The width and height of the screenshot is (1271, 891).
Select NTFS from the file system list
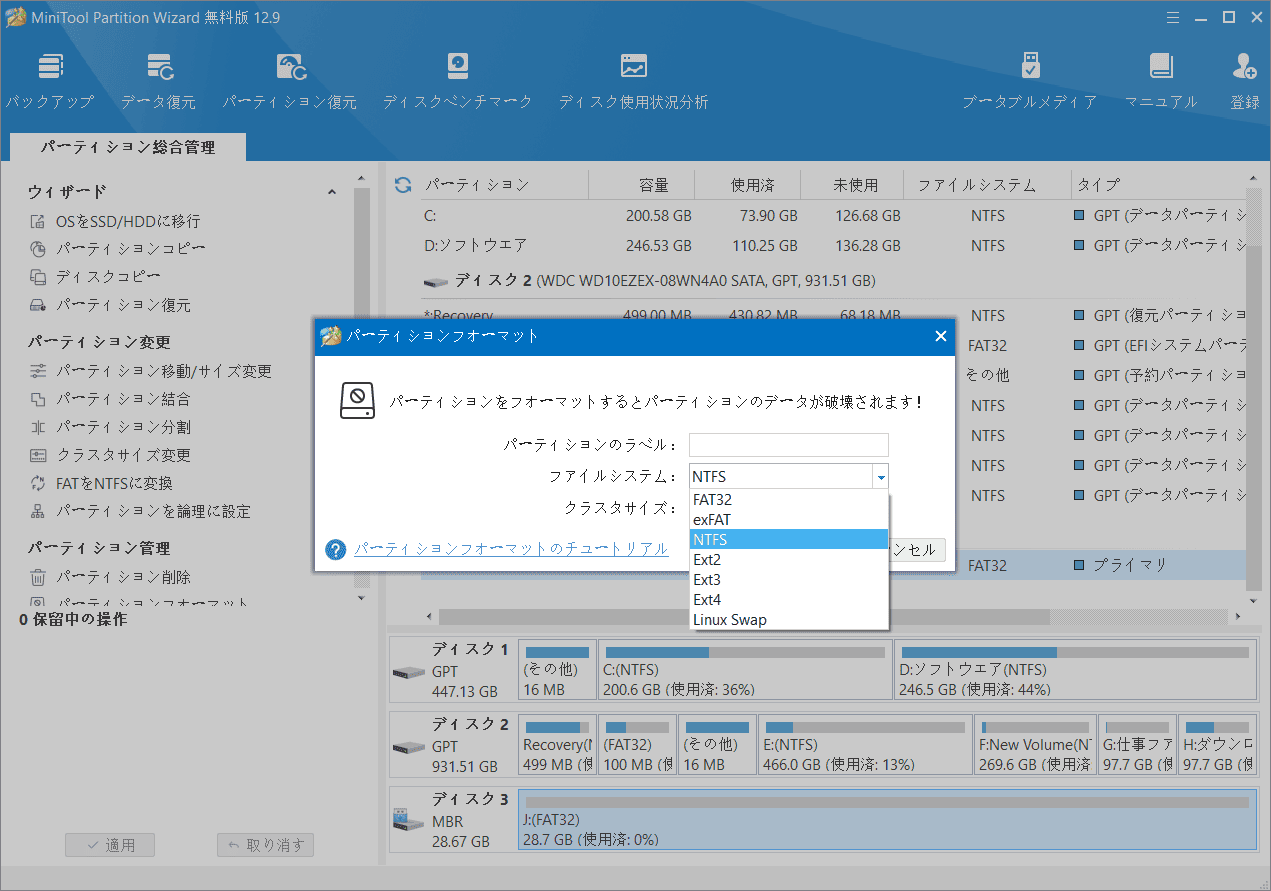click(x=789, y=539)
